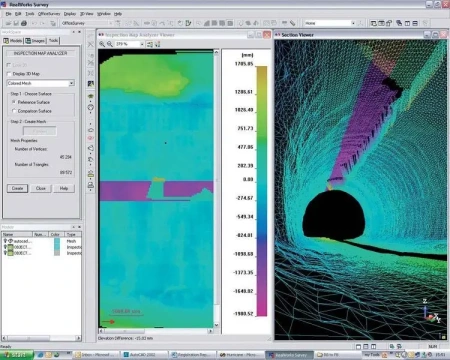
Task: Click the color scale settings icon in viewer toolbar
Action: pyautogui.click(x=150, y=44)
